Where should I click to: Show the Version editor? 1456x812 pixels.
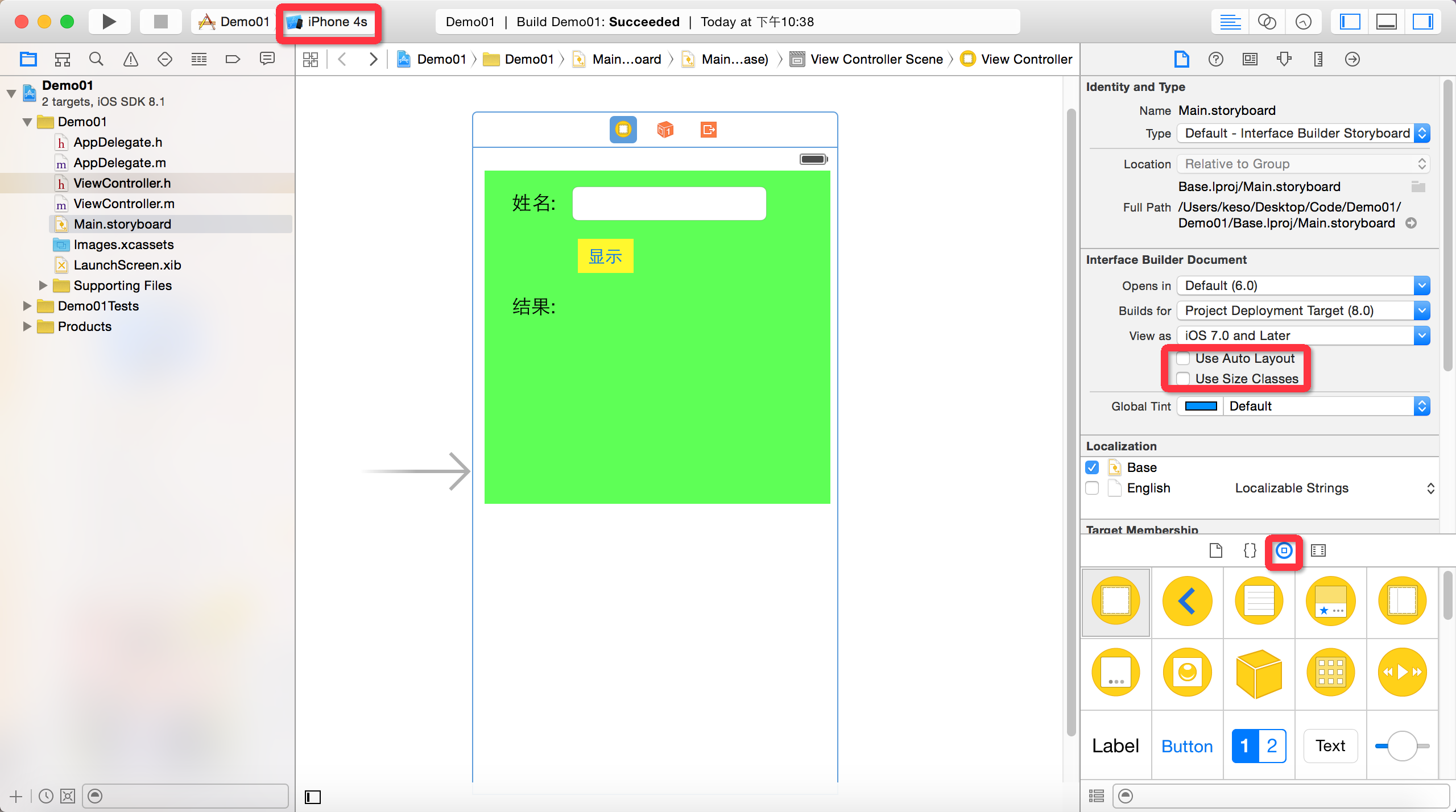point(1303,22)
